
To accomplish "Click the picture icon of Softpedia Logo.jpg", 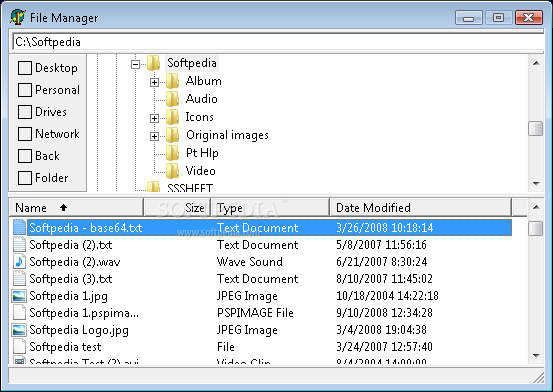I will point(19,330).
